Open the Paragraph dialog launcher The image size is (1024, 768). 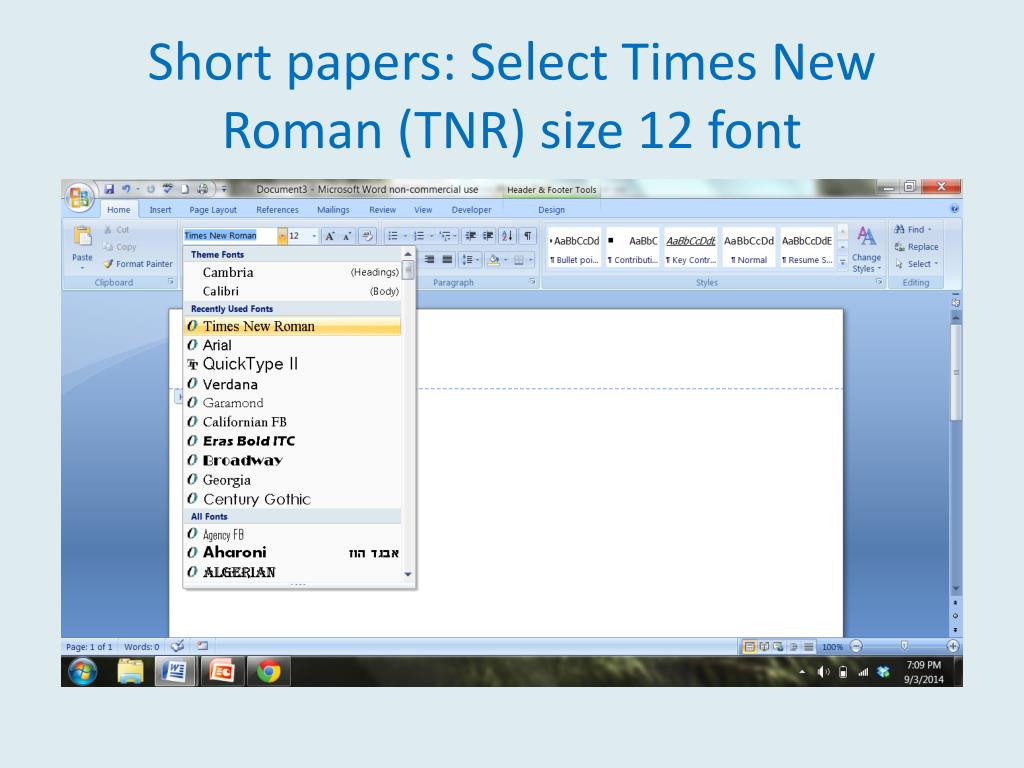tap(532, 281)
